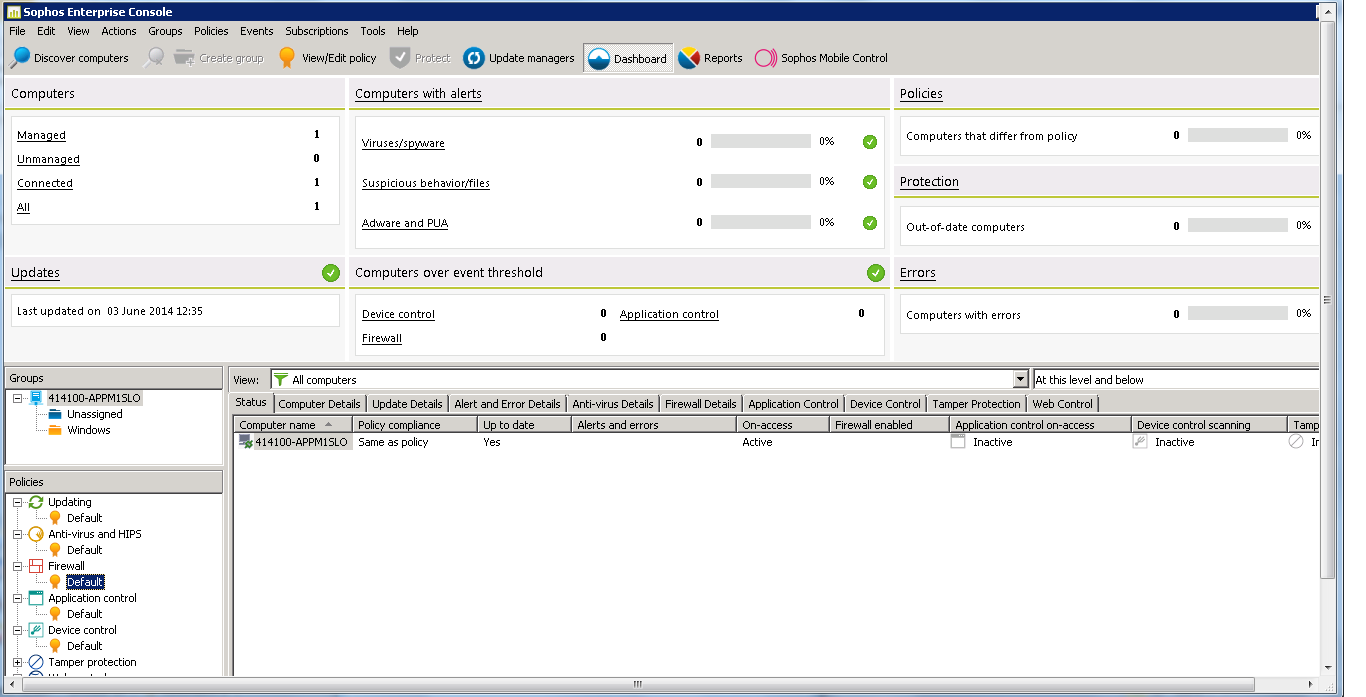Open the 'At this level and below' dropdown
The height and width of the screenshot is (697, 1366).
(1176, 380)
